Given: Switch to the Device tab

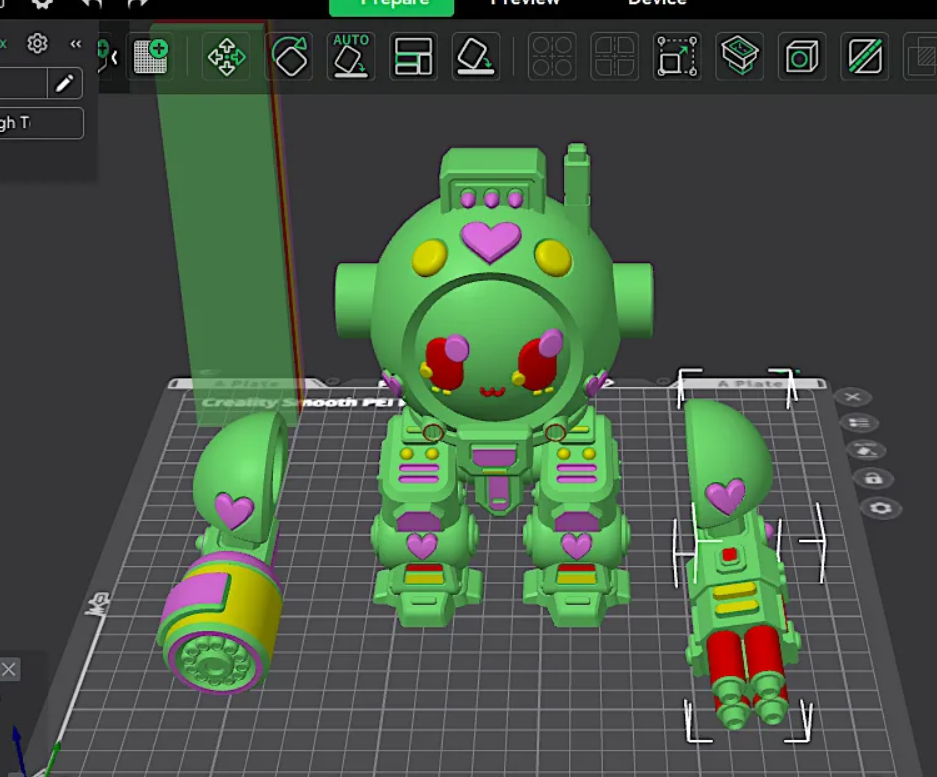Looking at the screenshot, I should [656, 4].
